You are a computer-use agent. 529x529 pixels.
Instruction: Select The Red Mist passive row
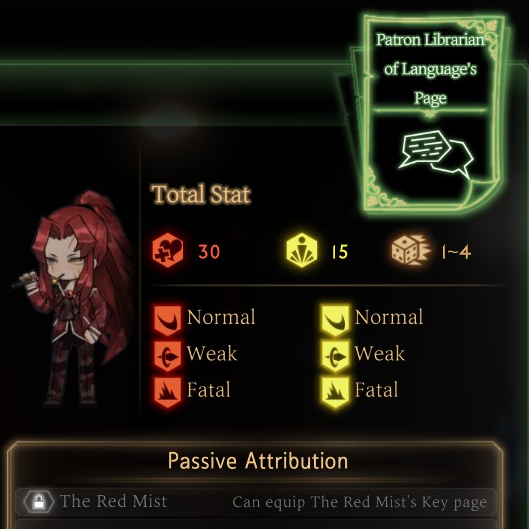pyautogui.click(x=256, y=502)
